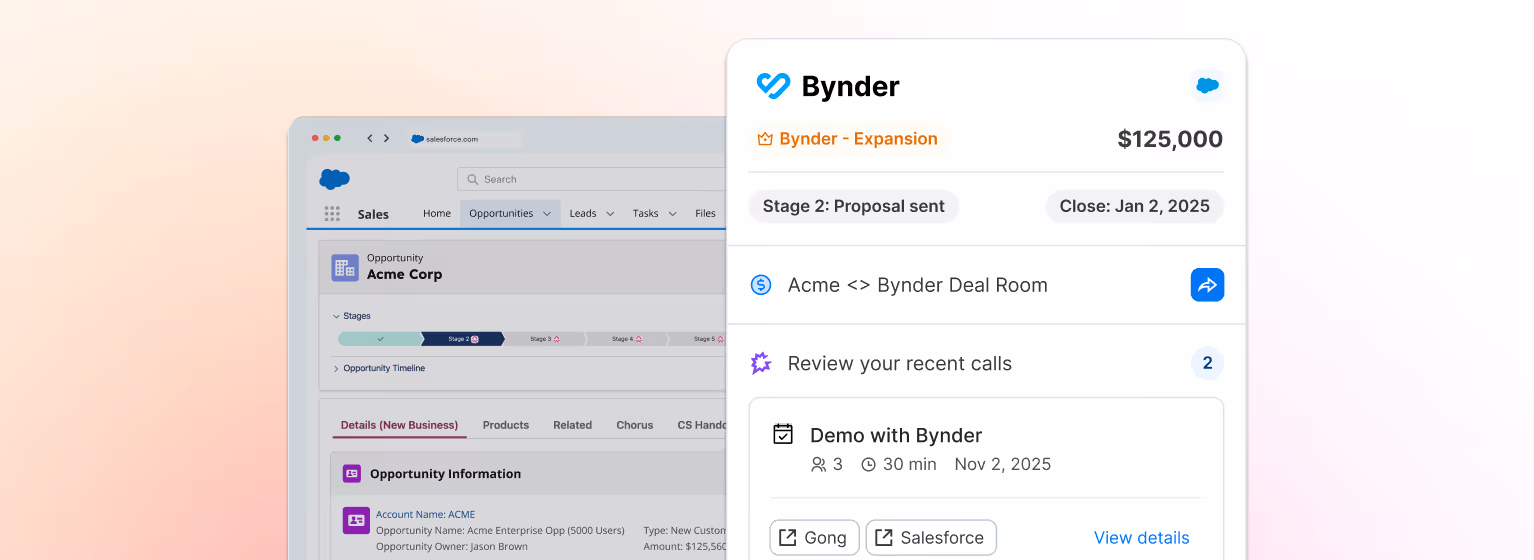Click the Close: Jan 2, 2025 pill
The width and height of the screenshot is (1534, 560).
click(x=1134, y=206)
